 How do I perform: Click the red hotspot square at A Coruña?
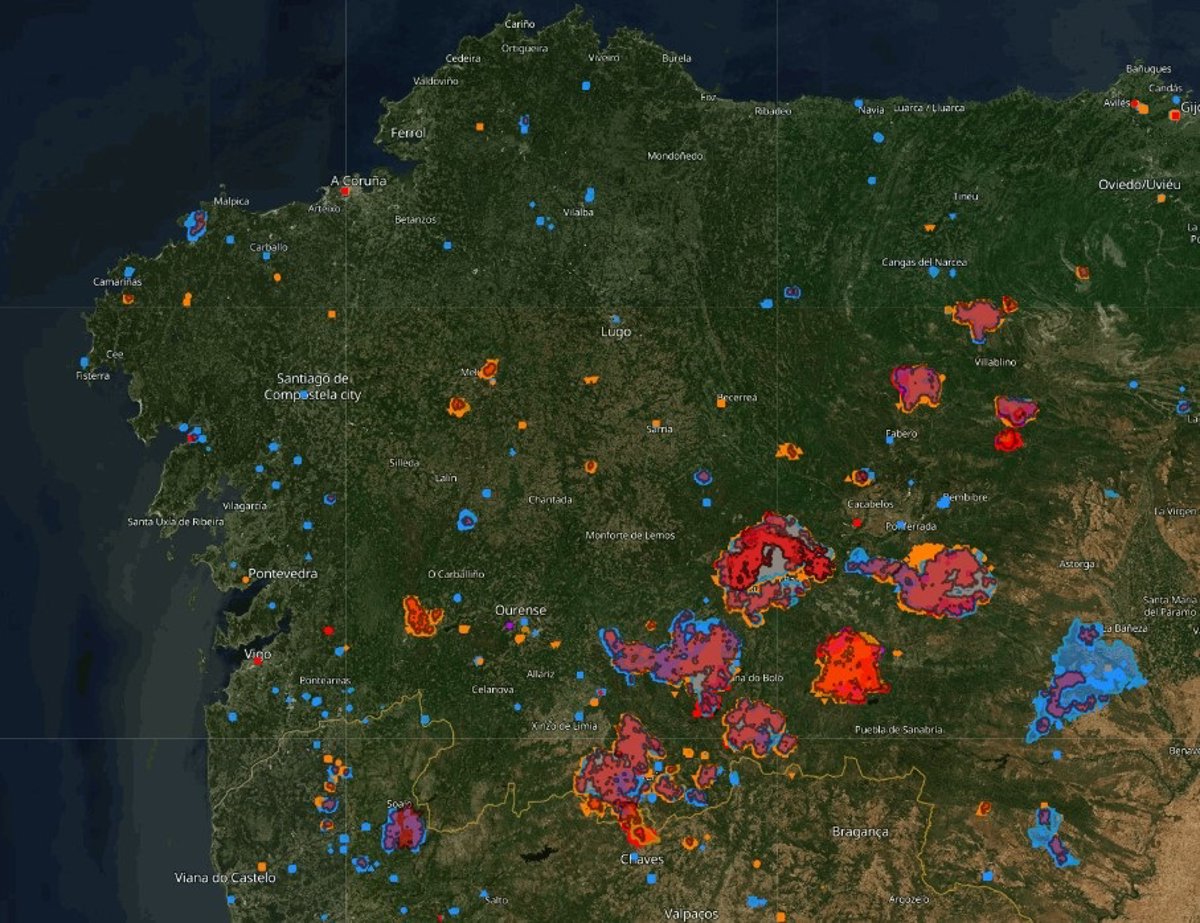tap(344, 190)
